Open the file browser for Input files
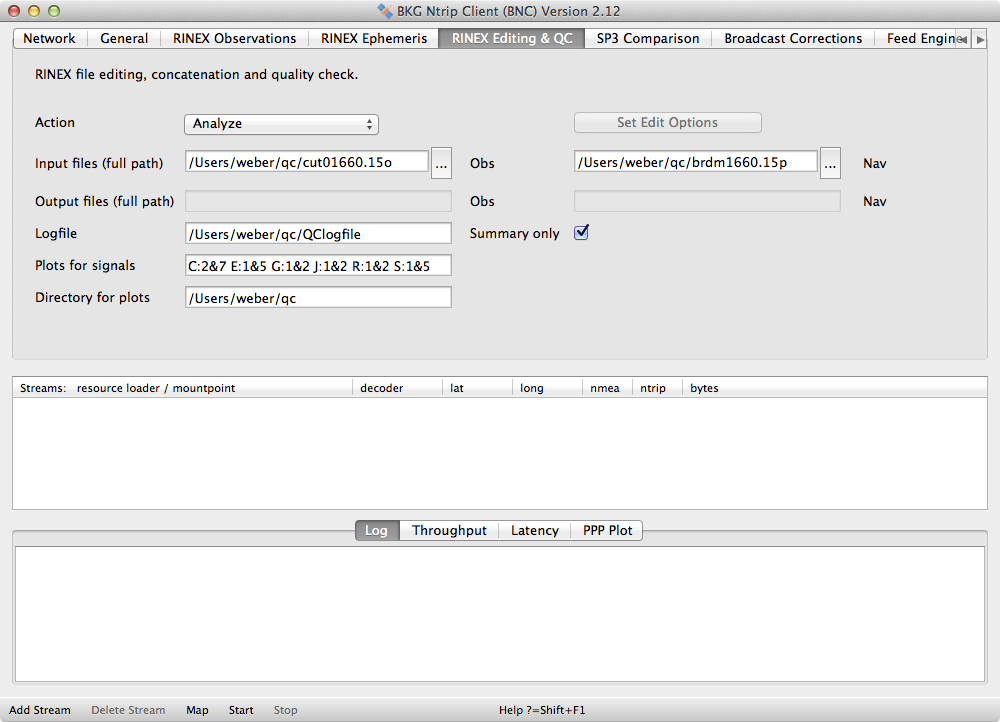 [441, 163]
